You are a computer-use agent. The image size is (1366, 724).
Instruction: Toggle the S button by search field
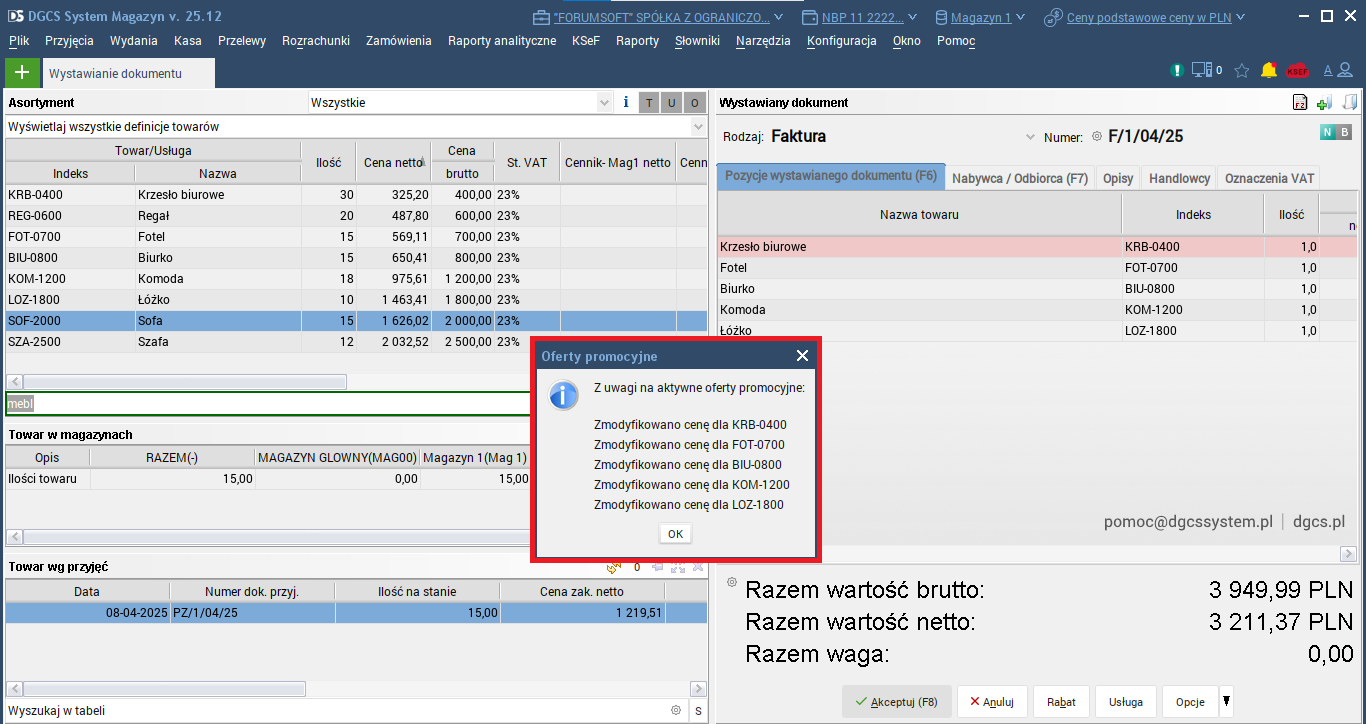pos(698,711)
